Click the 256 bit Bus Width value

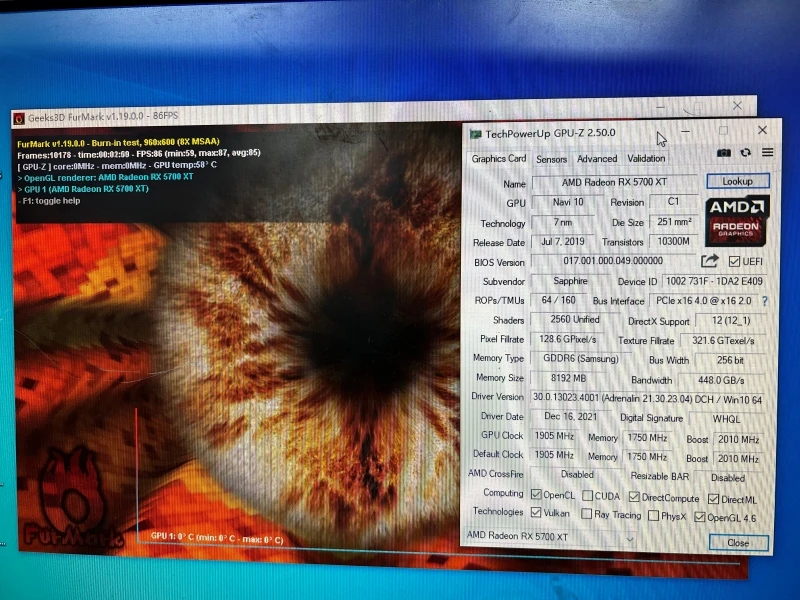(x=730, y=360)
